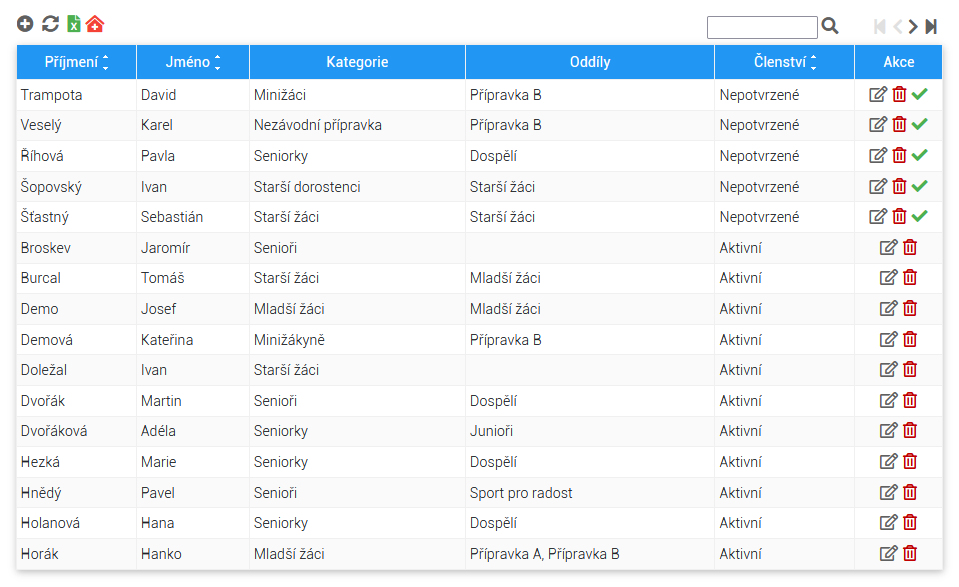Sort the table by Příjmení
This screenshot has height=587, width=959.
pyautogui.click(x=76, y=62)
